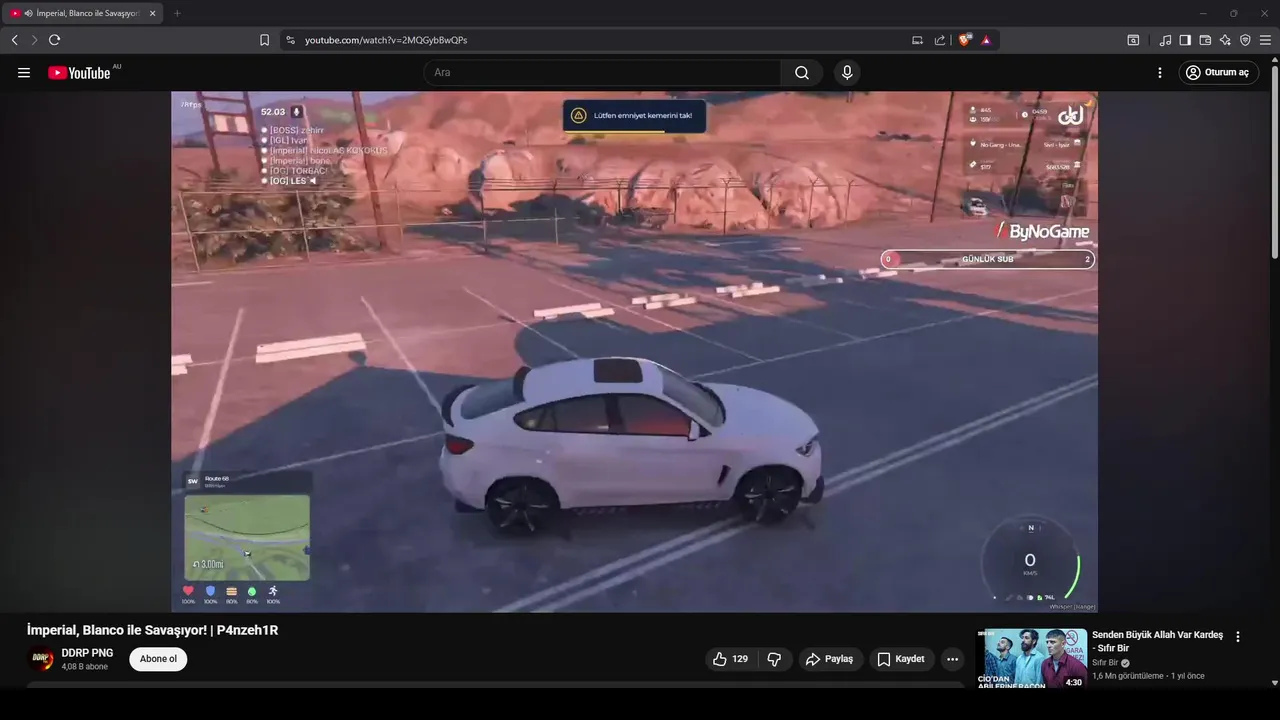Viewport: 1280px width, 720px height.
Task: Open site settings icon in address bar
Action: click(x=291, y=40)
